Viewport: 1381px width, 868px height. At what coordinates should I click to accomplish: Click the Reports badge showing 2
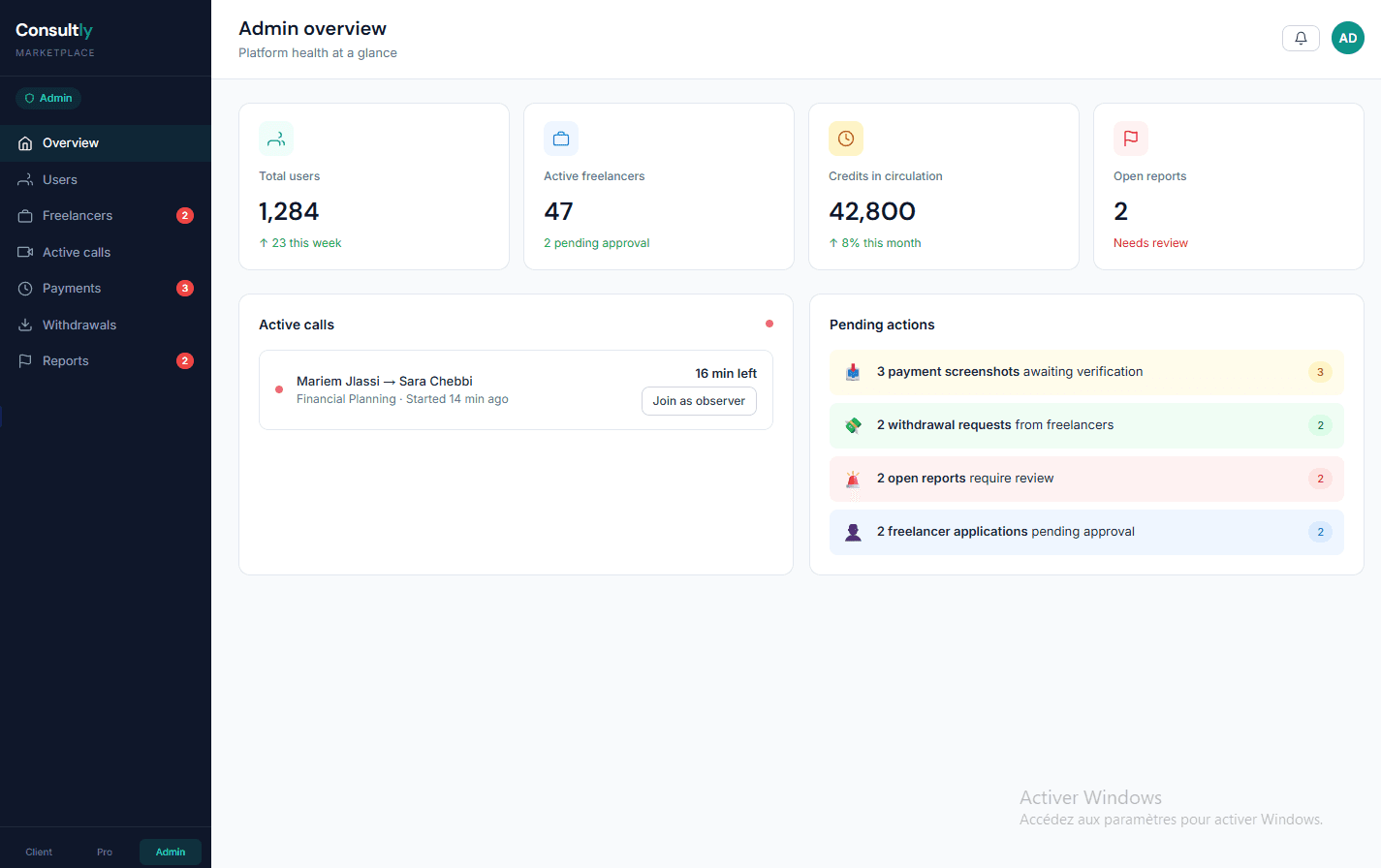coord(185,361)
